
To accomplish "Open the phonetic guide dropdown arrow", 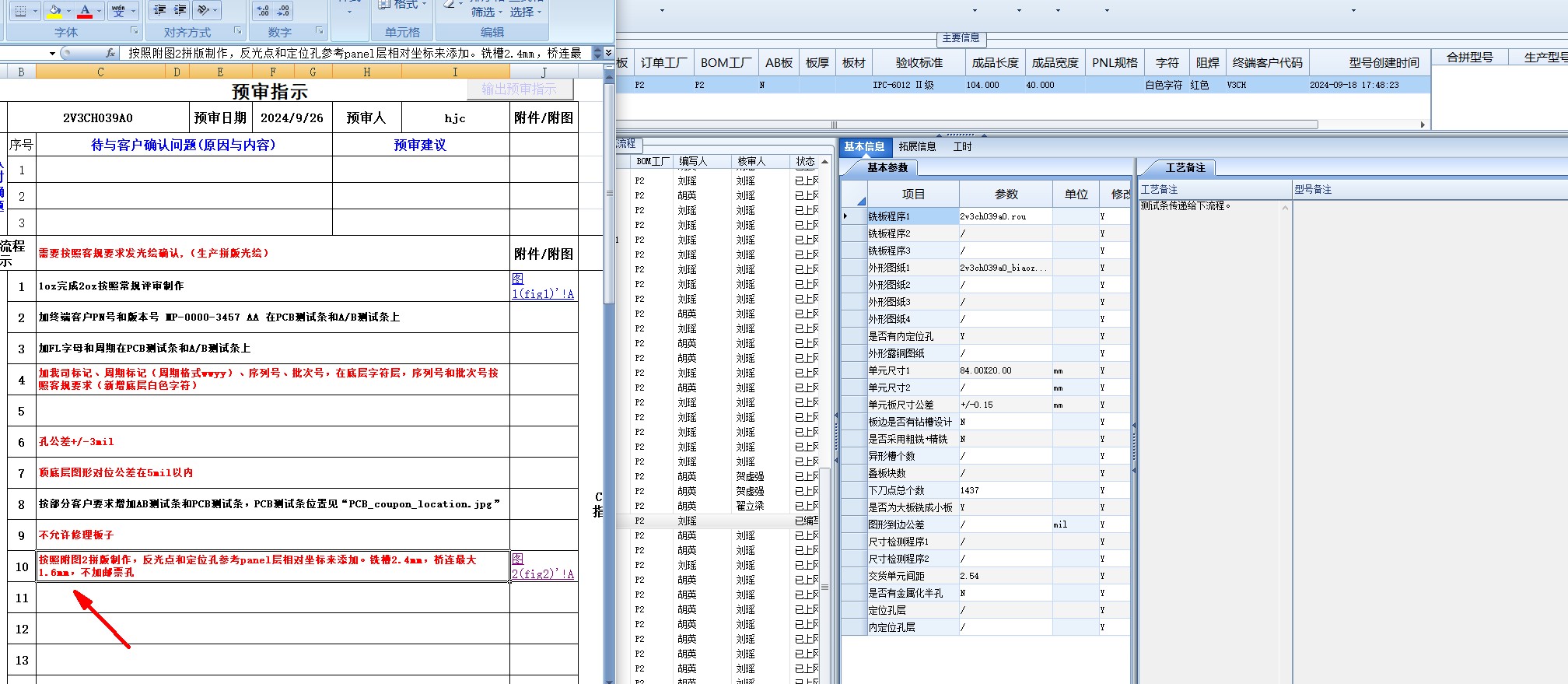I will [133, 11].
